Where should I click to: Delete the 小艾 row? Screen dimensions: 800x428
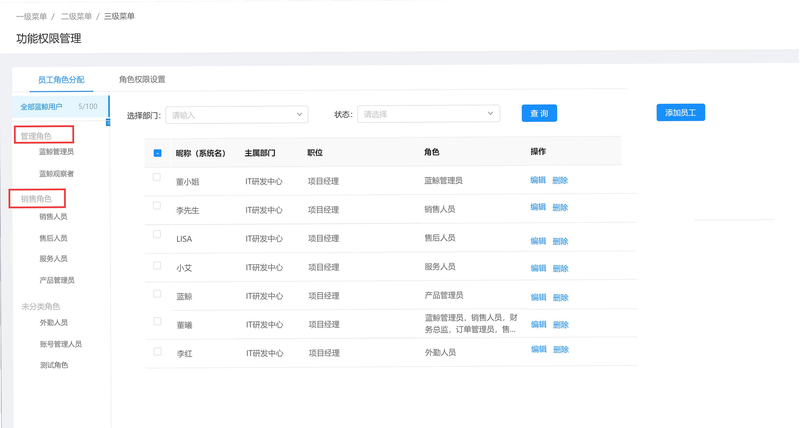[561, 268]
